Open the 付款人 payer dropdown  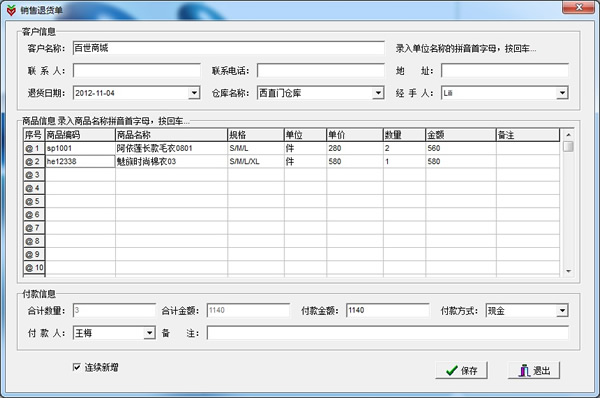click(x=150, y=333)
